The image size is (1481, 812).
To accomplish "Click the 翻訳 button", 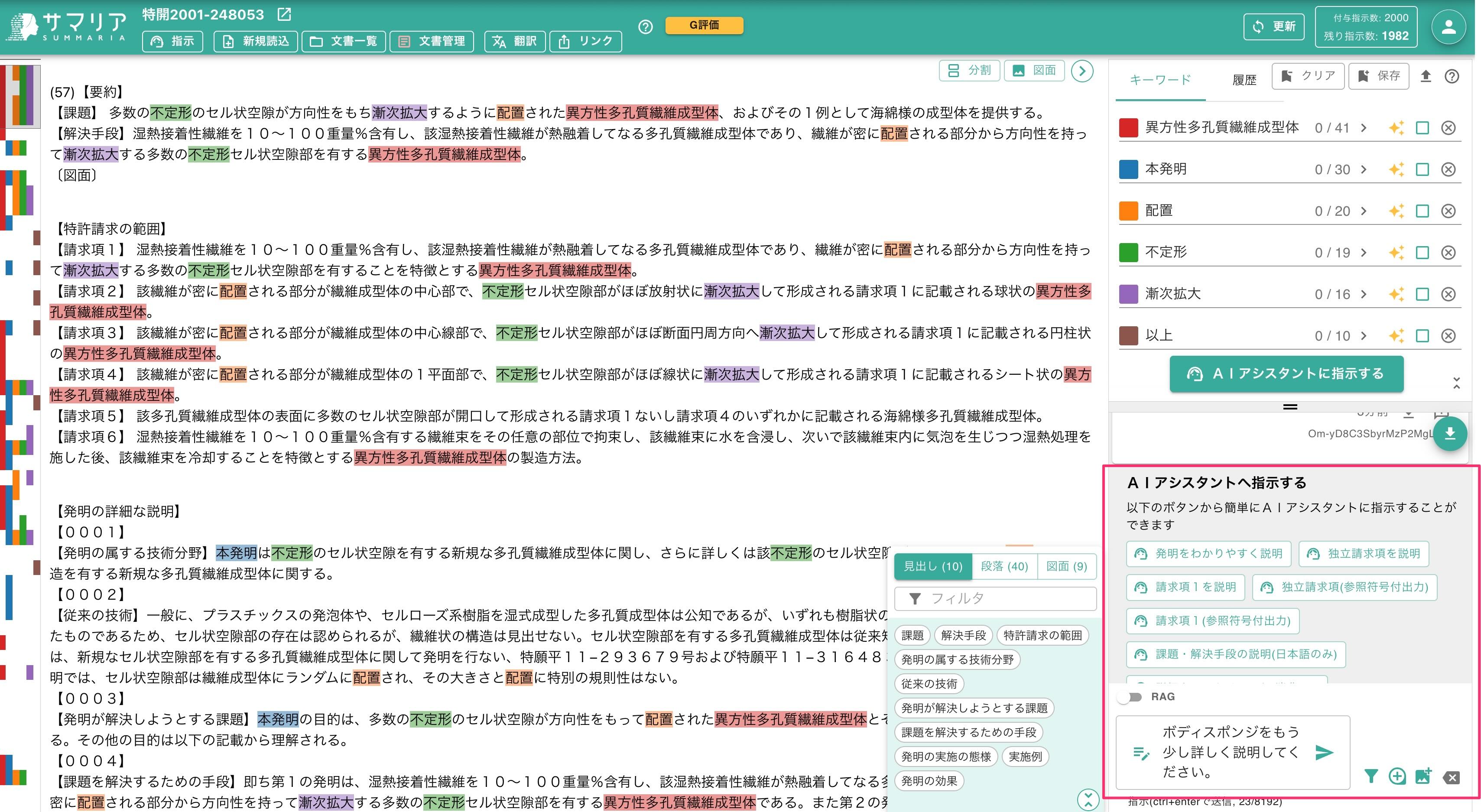I will click(515, 42).
